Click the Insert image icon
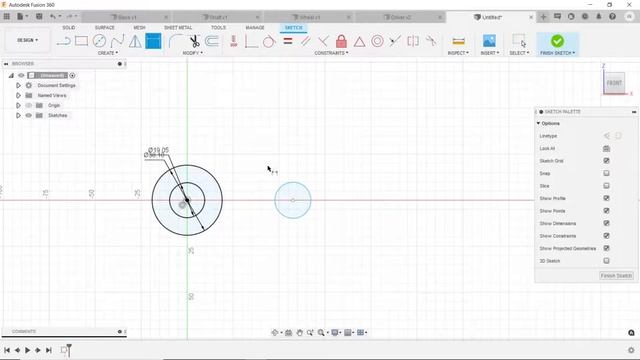The width and height of the screenshot is (640, 360). click(x=489, y=41)
